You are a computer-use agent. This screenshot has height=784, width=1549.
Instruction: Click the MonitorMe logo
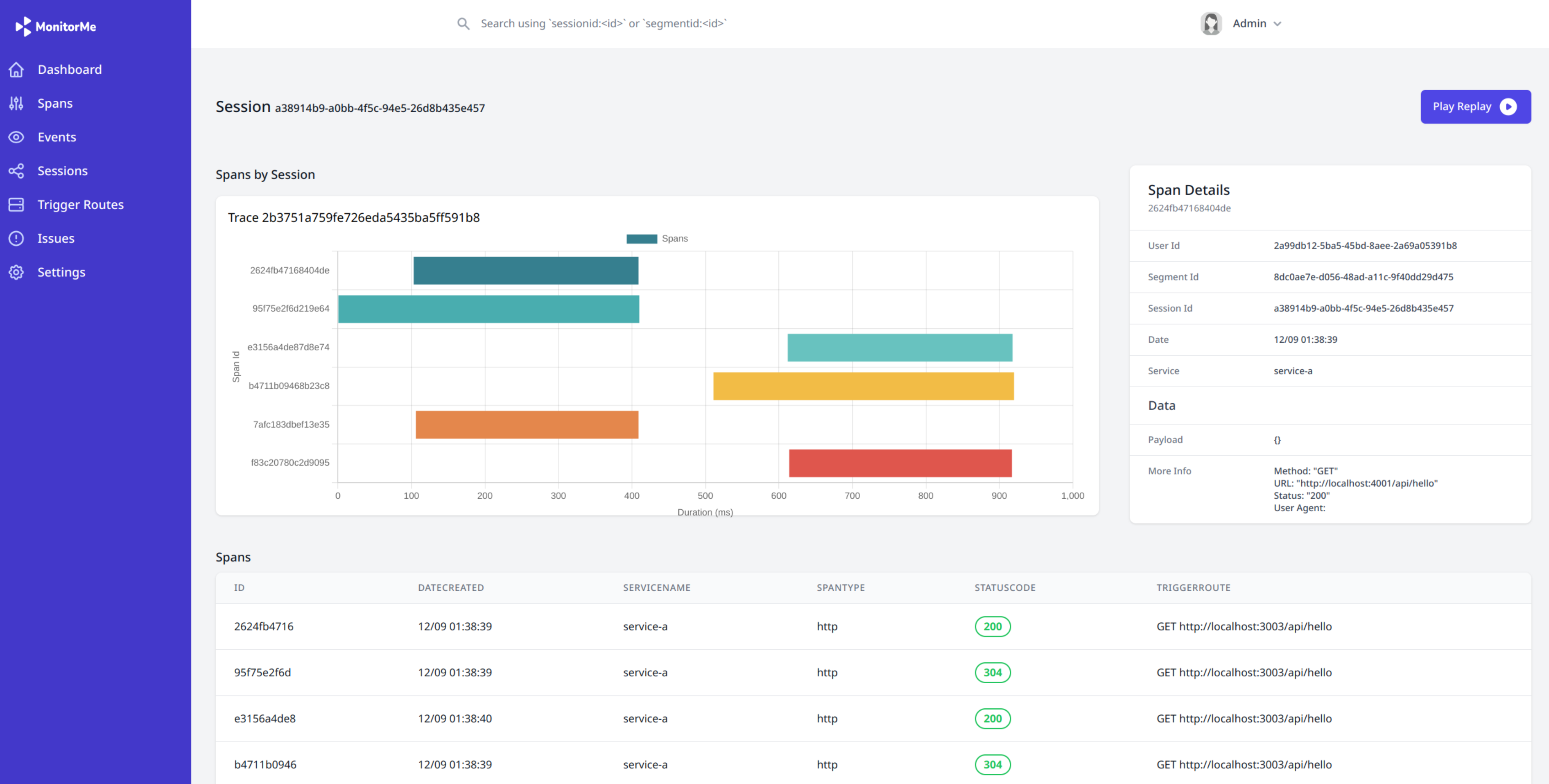coord(56,27)
